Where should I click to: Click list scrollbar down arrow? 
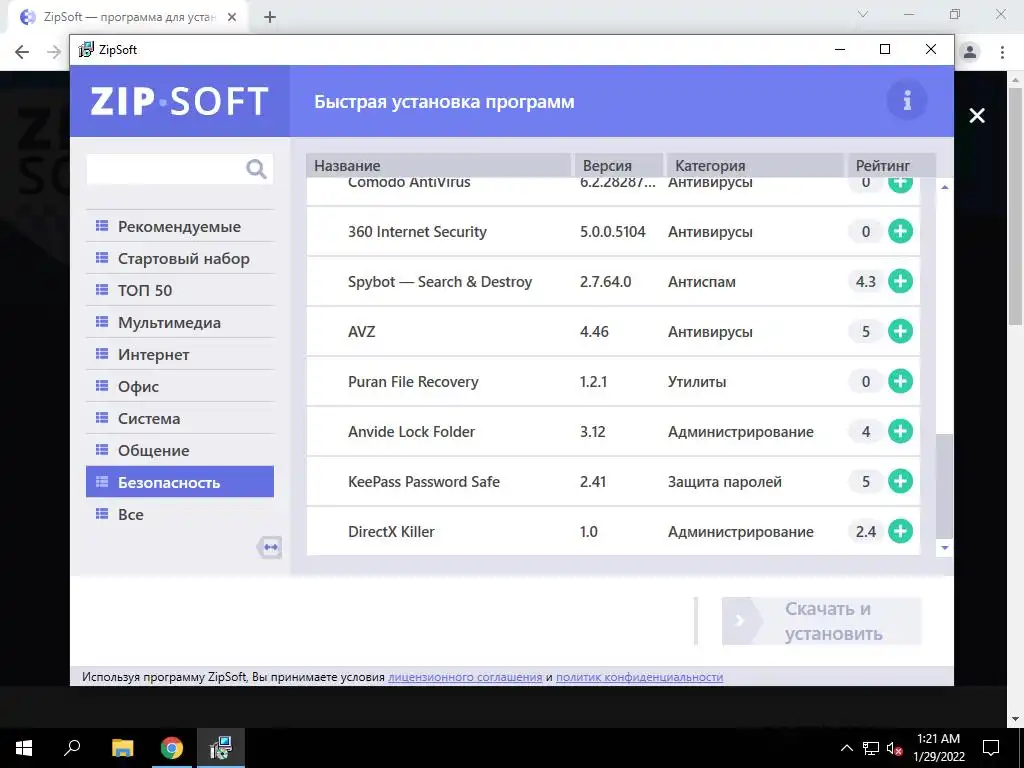[x=944, y=548]
